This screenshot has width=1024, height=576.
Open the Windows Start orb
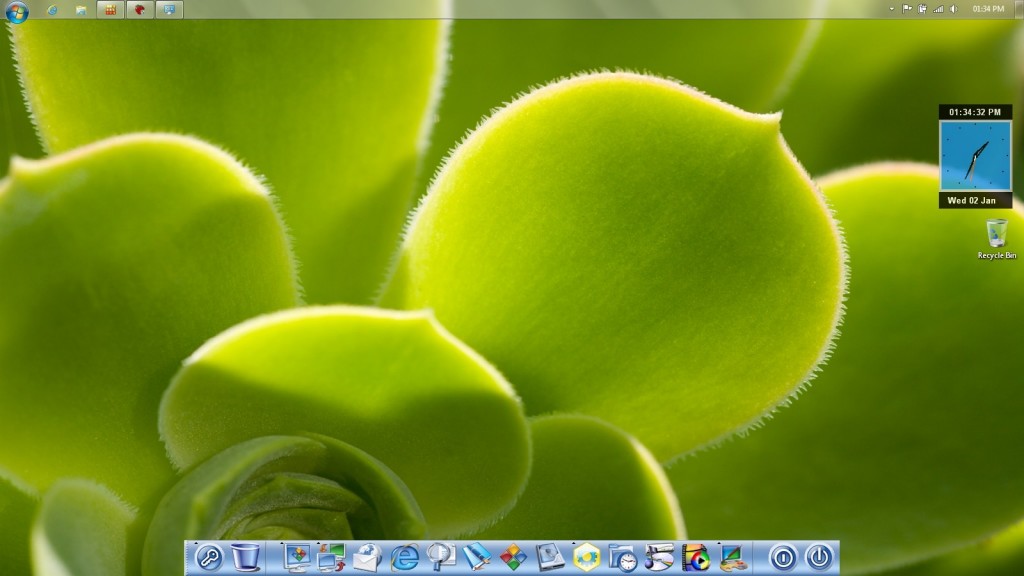point(17,10)
